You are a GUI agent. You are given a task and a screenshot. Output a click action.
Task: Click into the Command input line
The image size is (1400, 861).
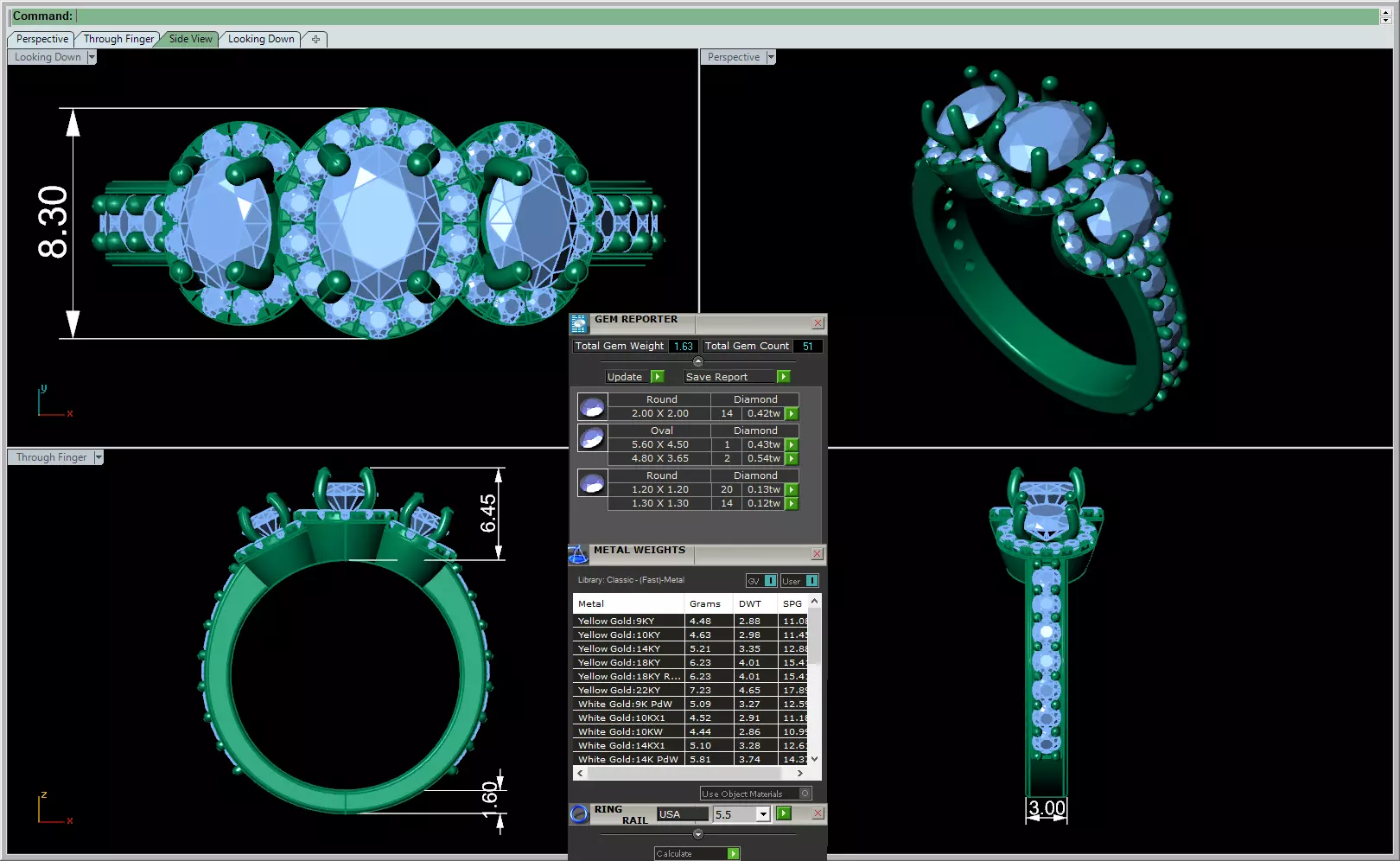[728, 16]
